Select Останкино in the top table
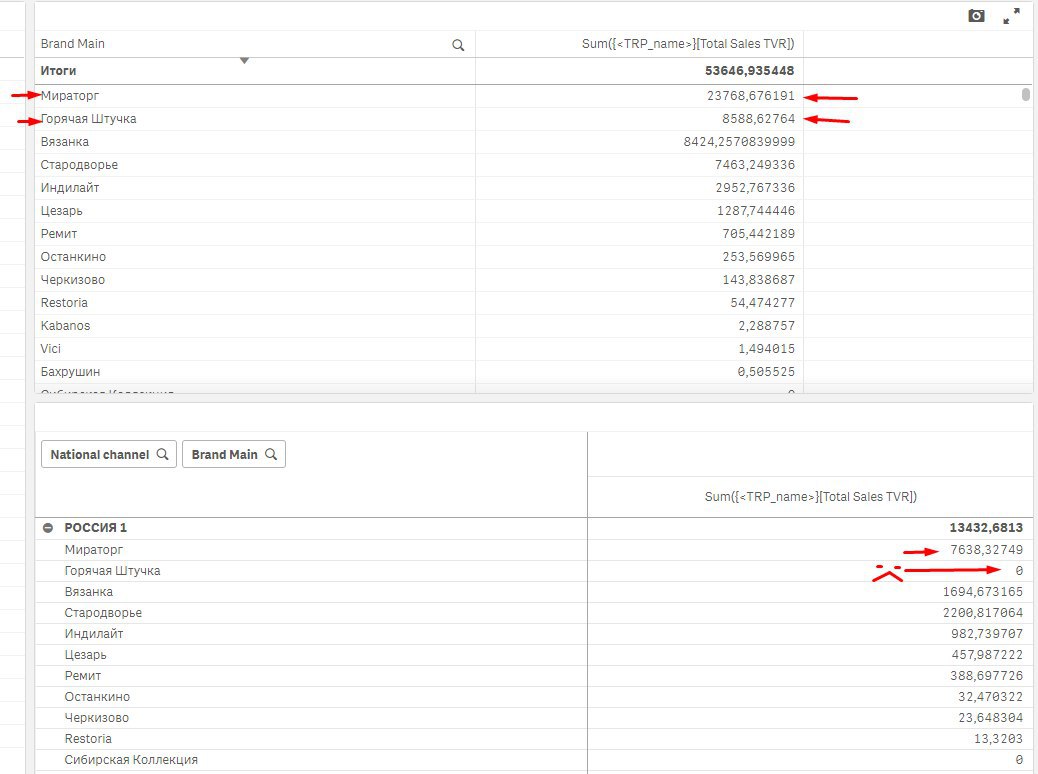The height and width of the screenshot is (774, 1038). (x=73, y=257)
